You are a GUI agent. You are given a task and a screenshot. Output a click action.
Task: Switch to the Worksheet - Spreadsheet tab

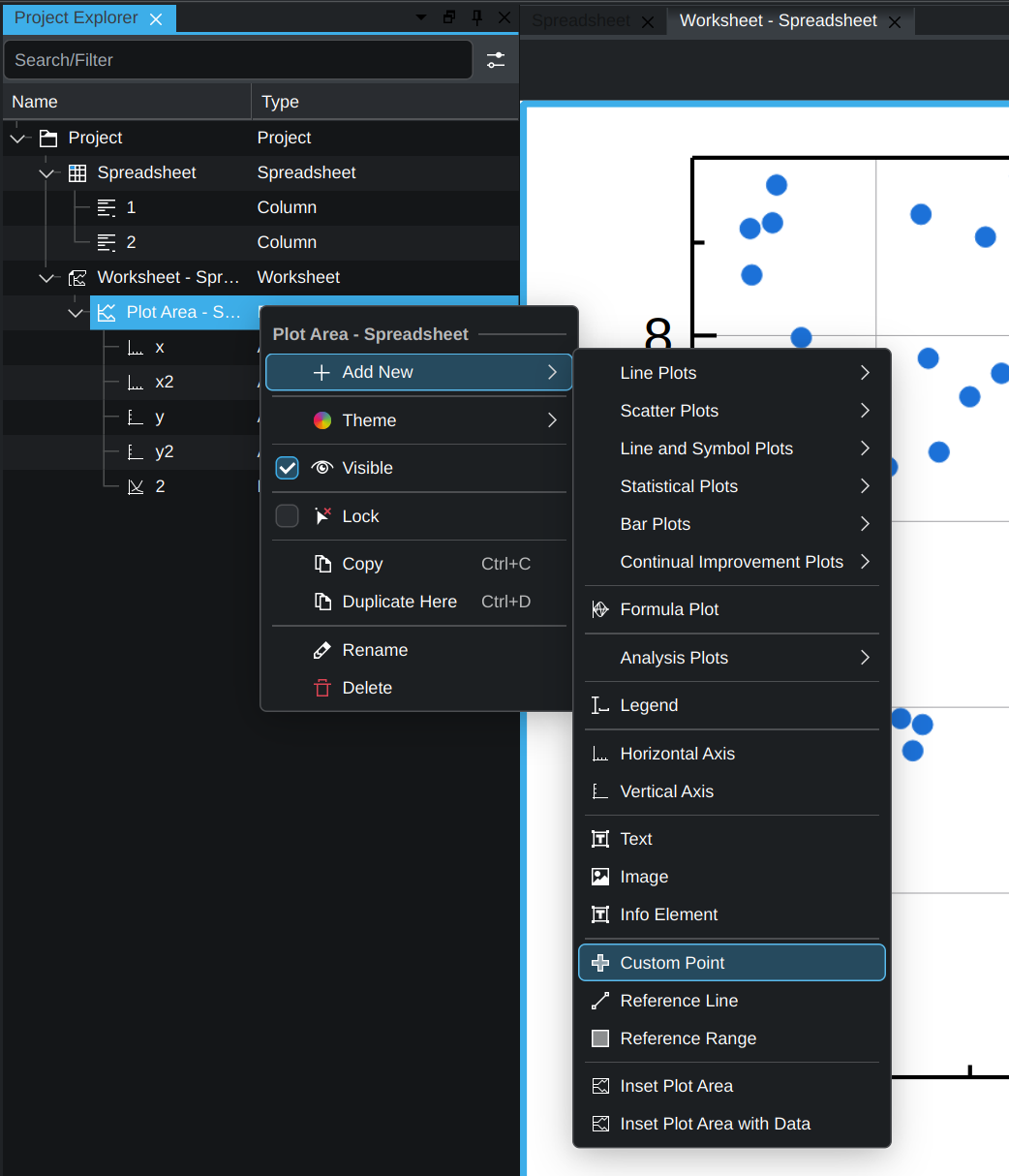coord(778,20)
